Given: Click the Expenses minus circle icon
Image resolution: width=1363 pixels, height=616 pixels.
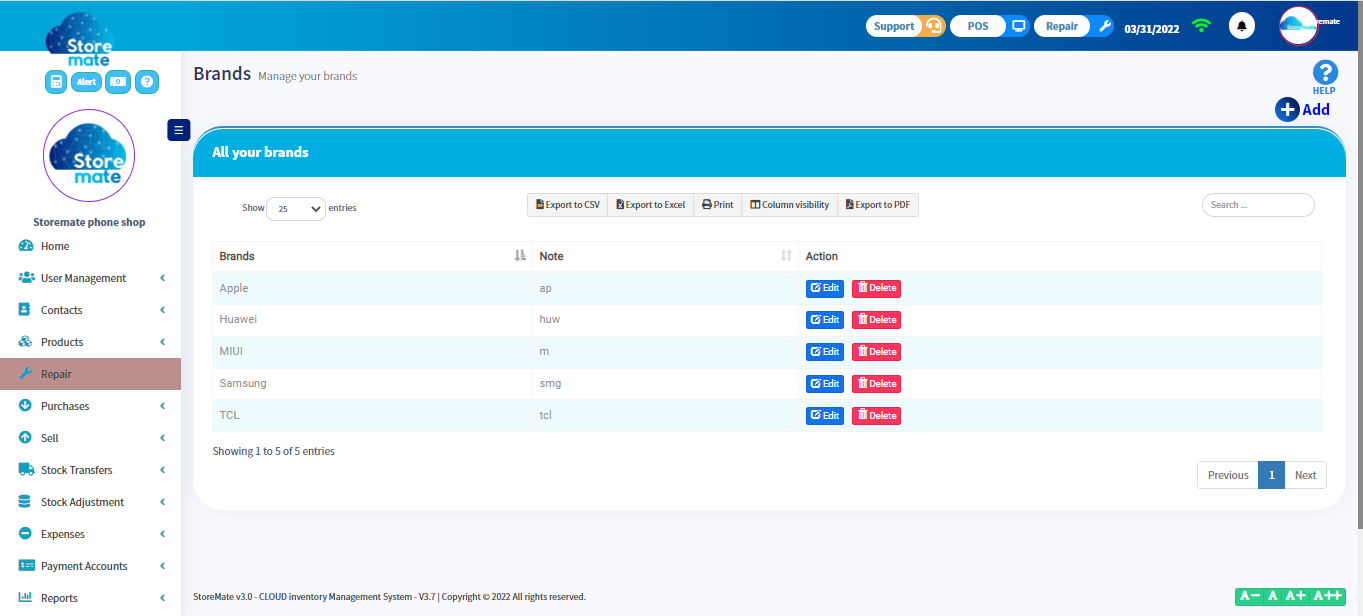Looking at the screenshot, I should pos(26,534).
